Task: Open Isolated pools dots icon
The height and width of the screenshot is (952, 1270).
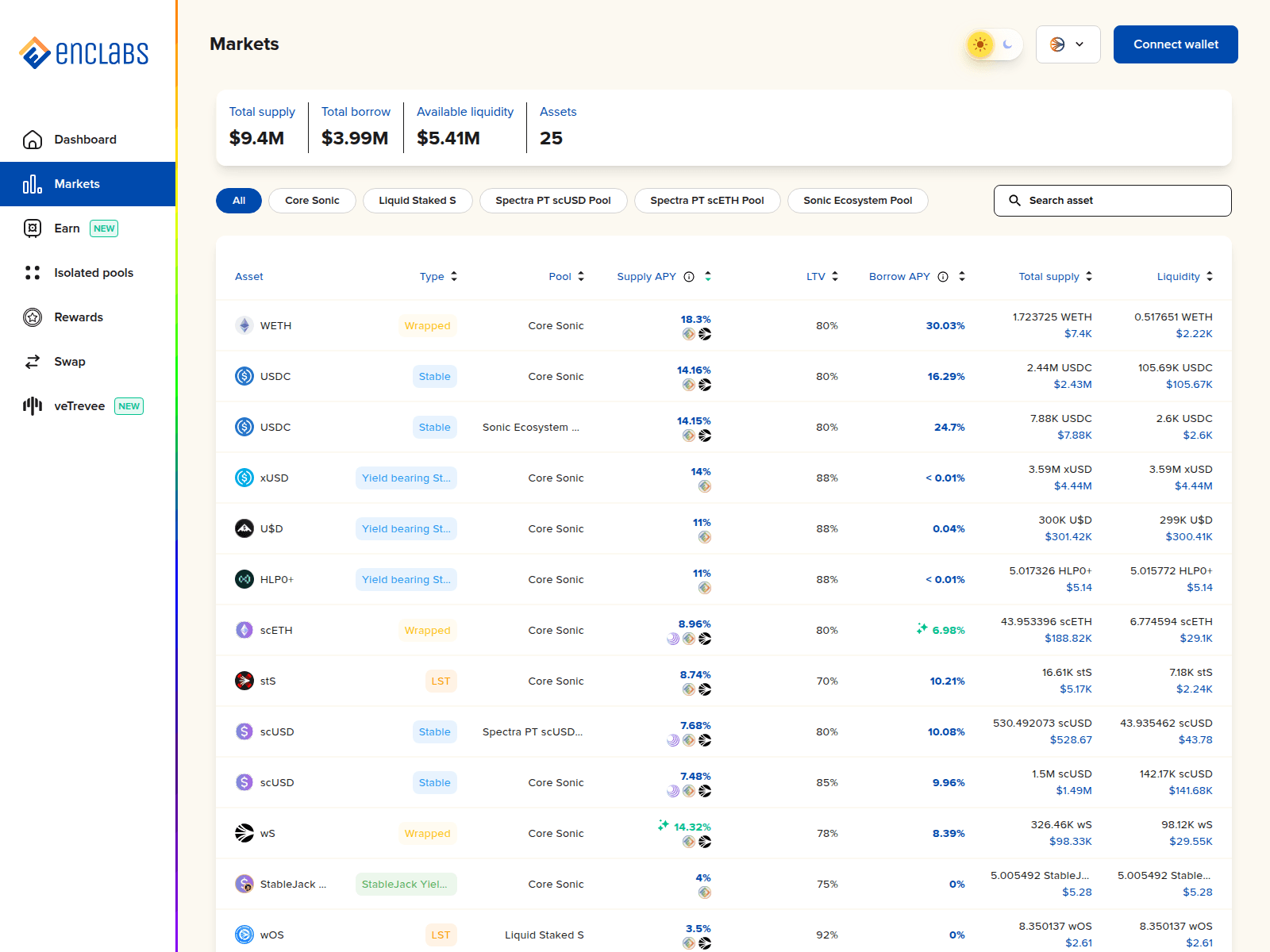Action: (33, 273)
